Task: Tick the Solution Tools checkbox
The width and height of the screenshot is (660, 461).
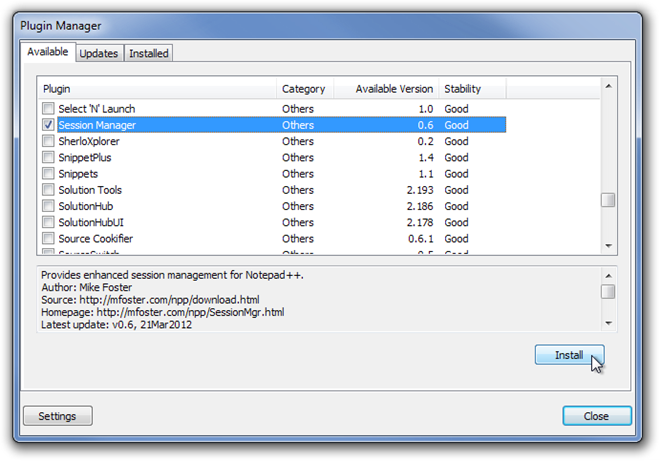Action: pos(48,190)
